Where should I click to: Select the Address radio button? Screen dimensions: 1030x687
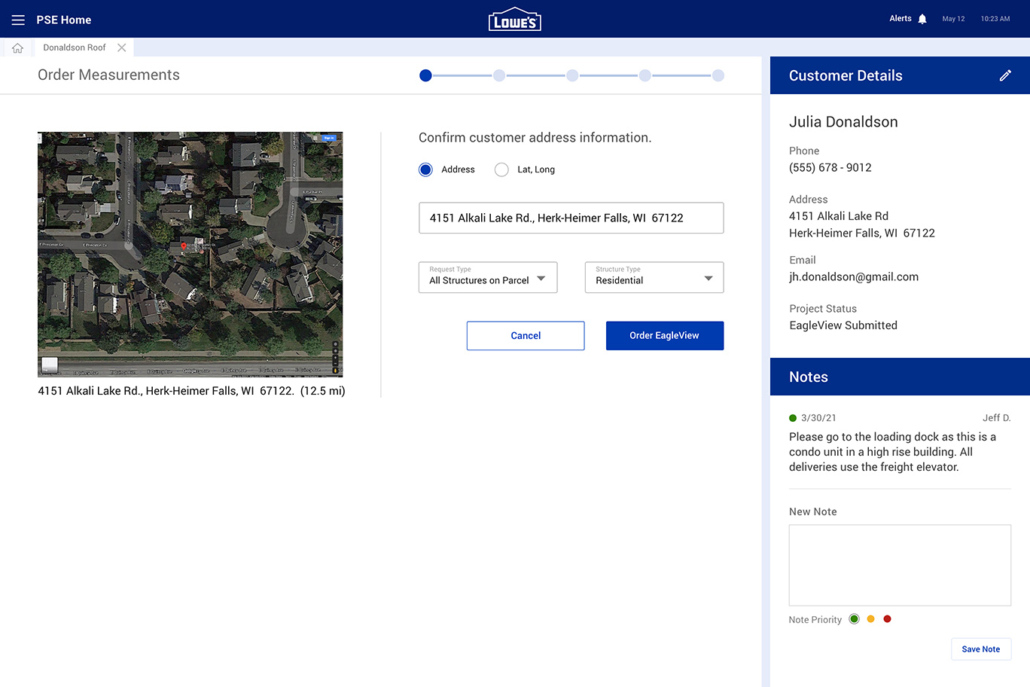click(x=426, y=169)
